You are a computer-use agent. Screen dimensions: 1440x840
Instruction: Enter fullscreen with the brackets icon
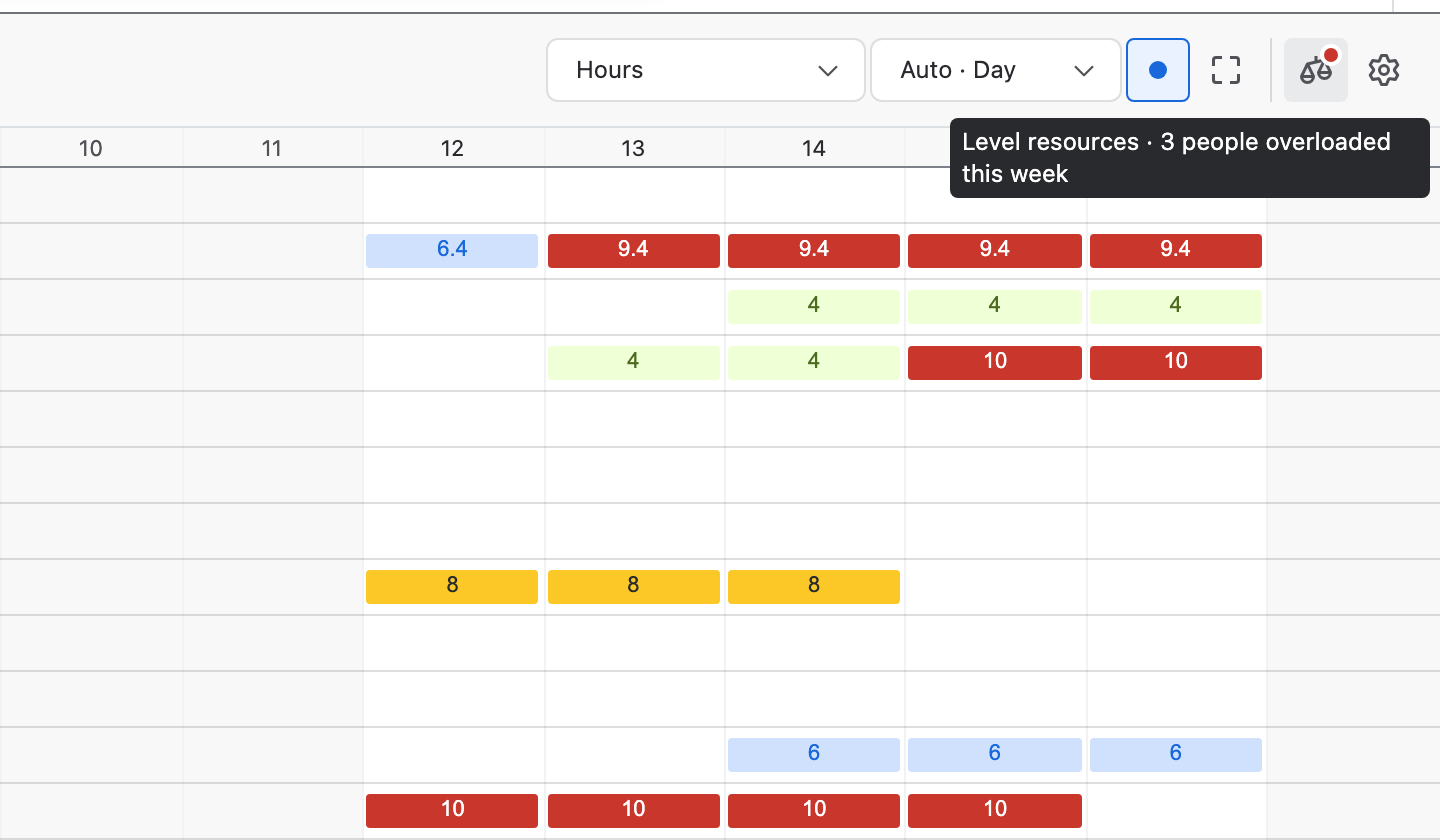[x=1226, y=70]
